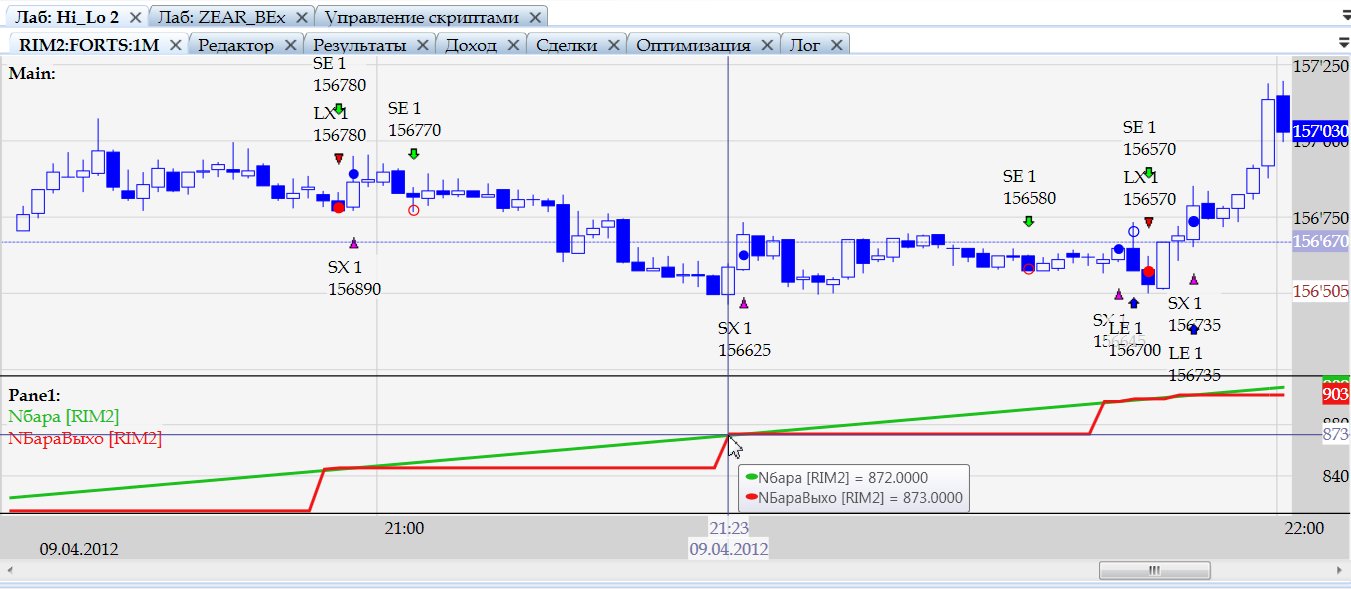Click the NБараВыхо [RIM2] legend label
This screenshot has width=1351, height=589.
click(x=85, y=438)
